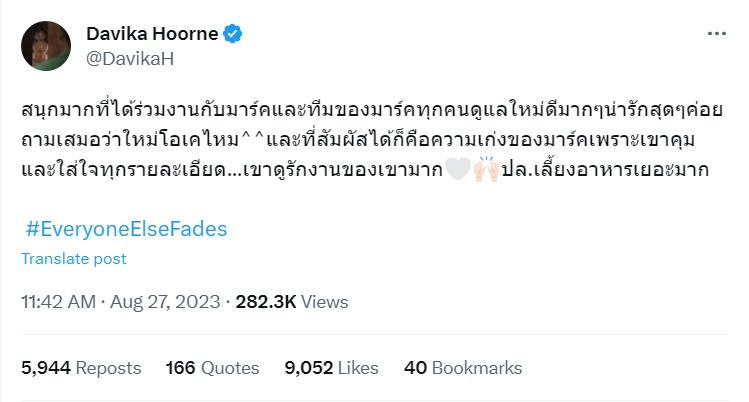Click the 40 Bookmarks count

(463, 368)
